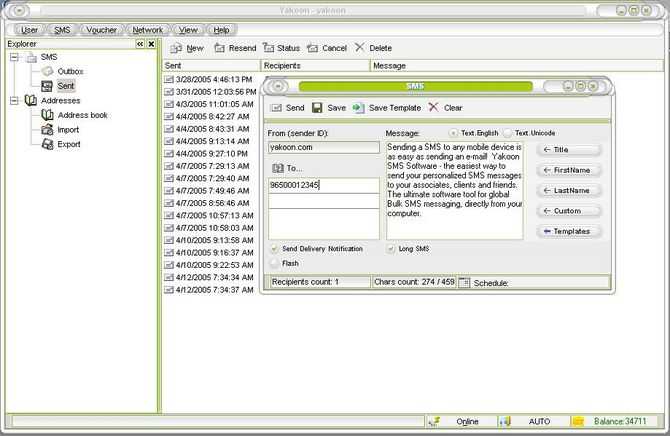The height and width of the screenshot is (436, 670).
Task: Clear the SMS form with Clear
Action: [446, 108]
